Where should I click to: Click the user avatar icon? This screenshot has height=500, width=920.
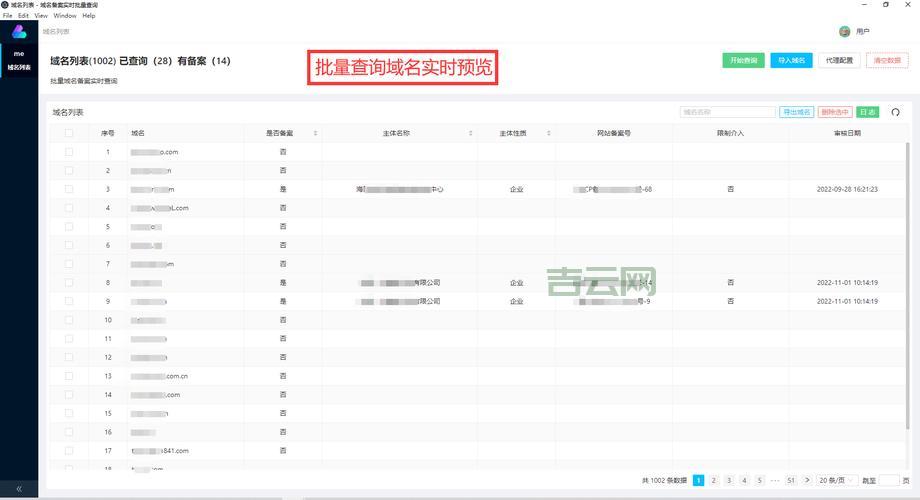click(x=845, y=32)
